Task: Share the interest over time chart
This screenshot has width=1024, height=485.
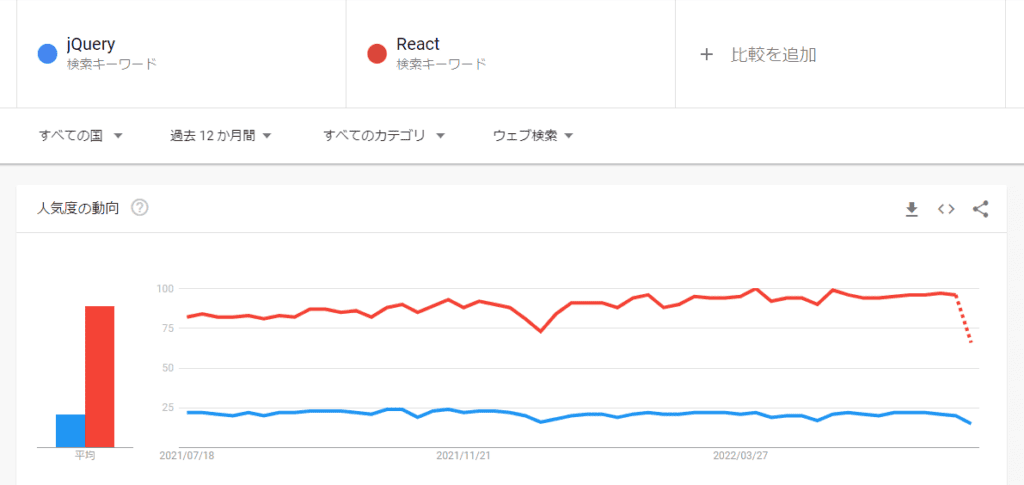Action: click(x=980, y=209)
